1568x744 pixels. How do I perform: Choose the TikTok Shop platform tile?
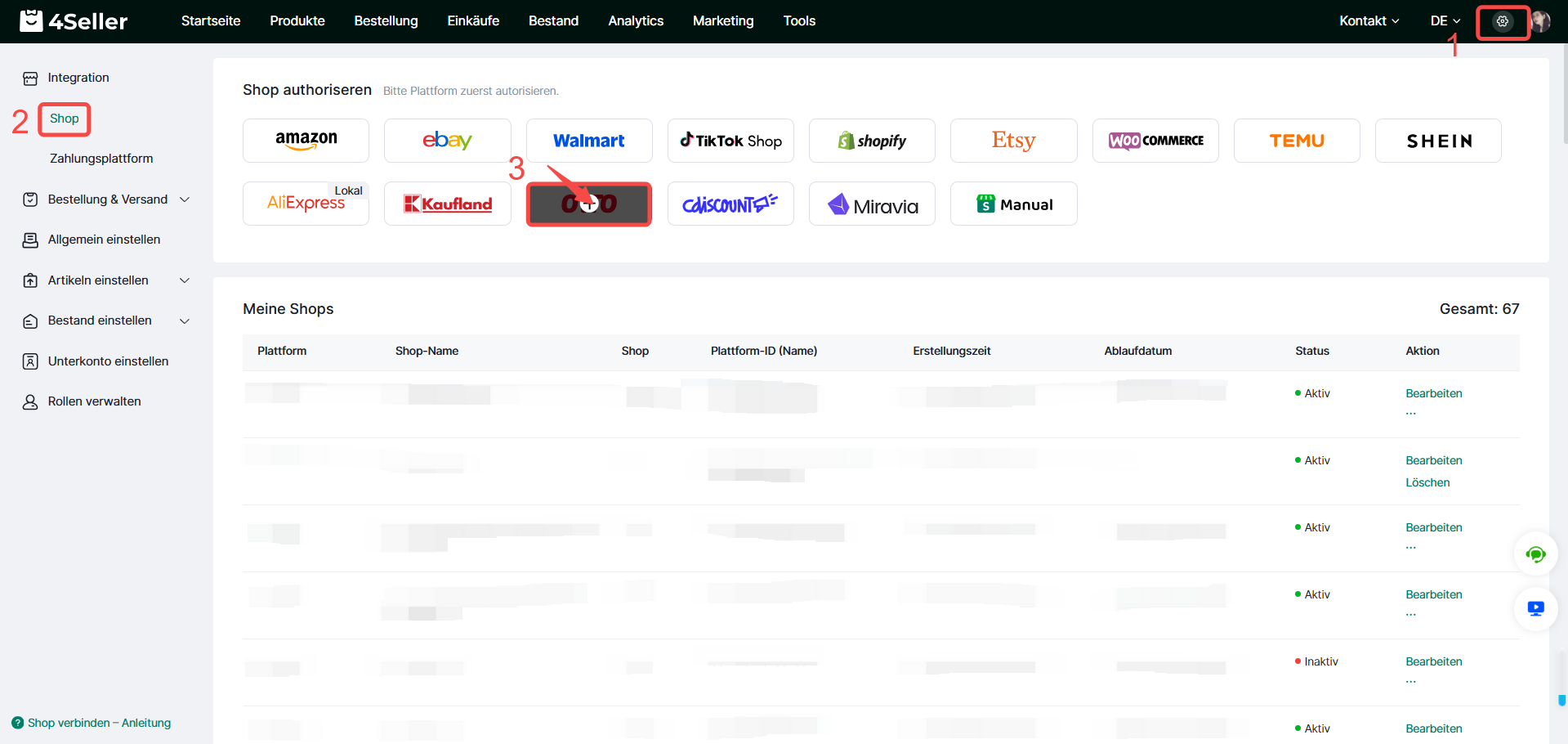pyautogui.click(x=730, y=141)
